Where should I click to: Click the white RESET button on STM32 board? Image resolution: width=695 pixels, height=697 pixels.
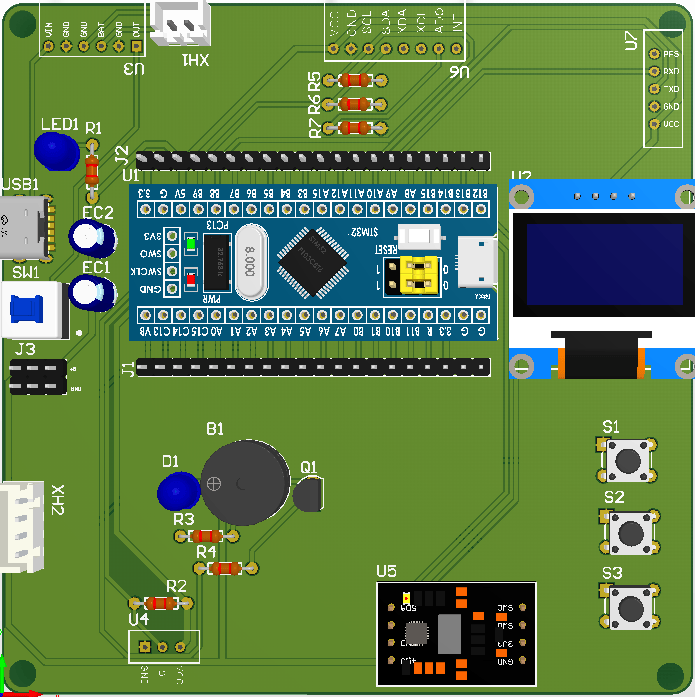(x=419, y=237)
